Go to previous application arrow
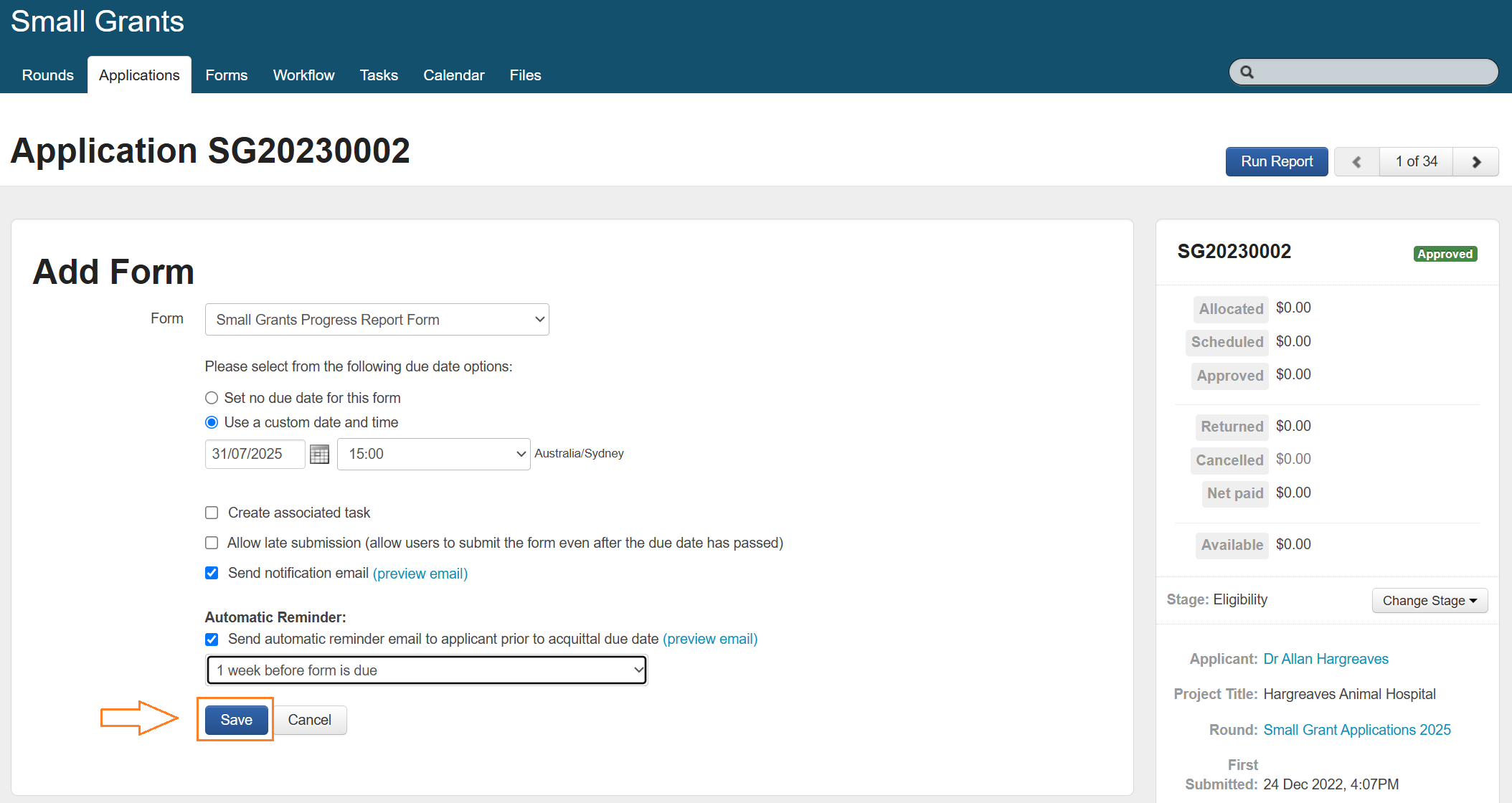The height and width of the screenshot is (803, 1512). [x=1356, y=162]
